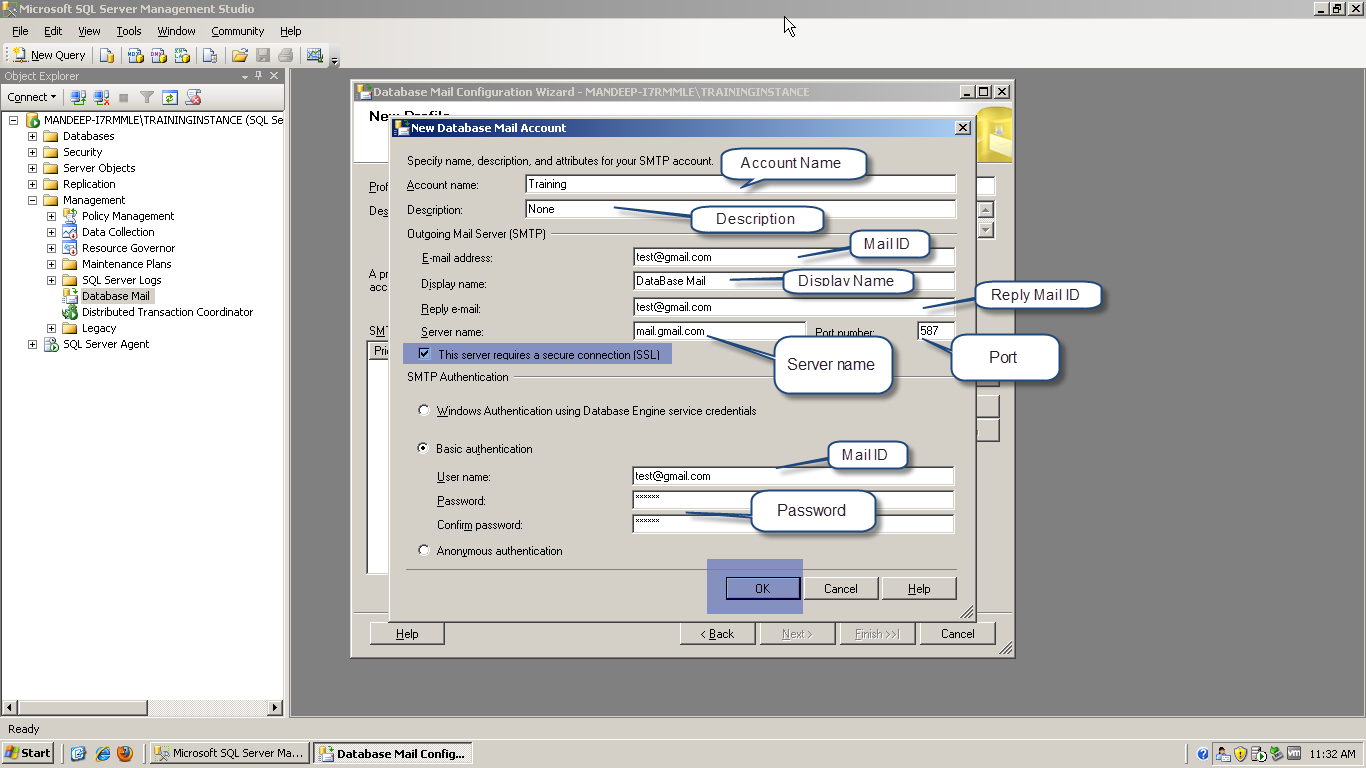Image resolution: width=1366 pixels, height=768 pixels.
Task: Select Database Mail in the tree
Action: pos(116,296)
